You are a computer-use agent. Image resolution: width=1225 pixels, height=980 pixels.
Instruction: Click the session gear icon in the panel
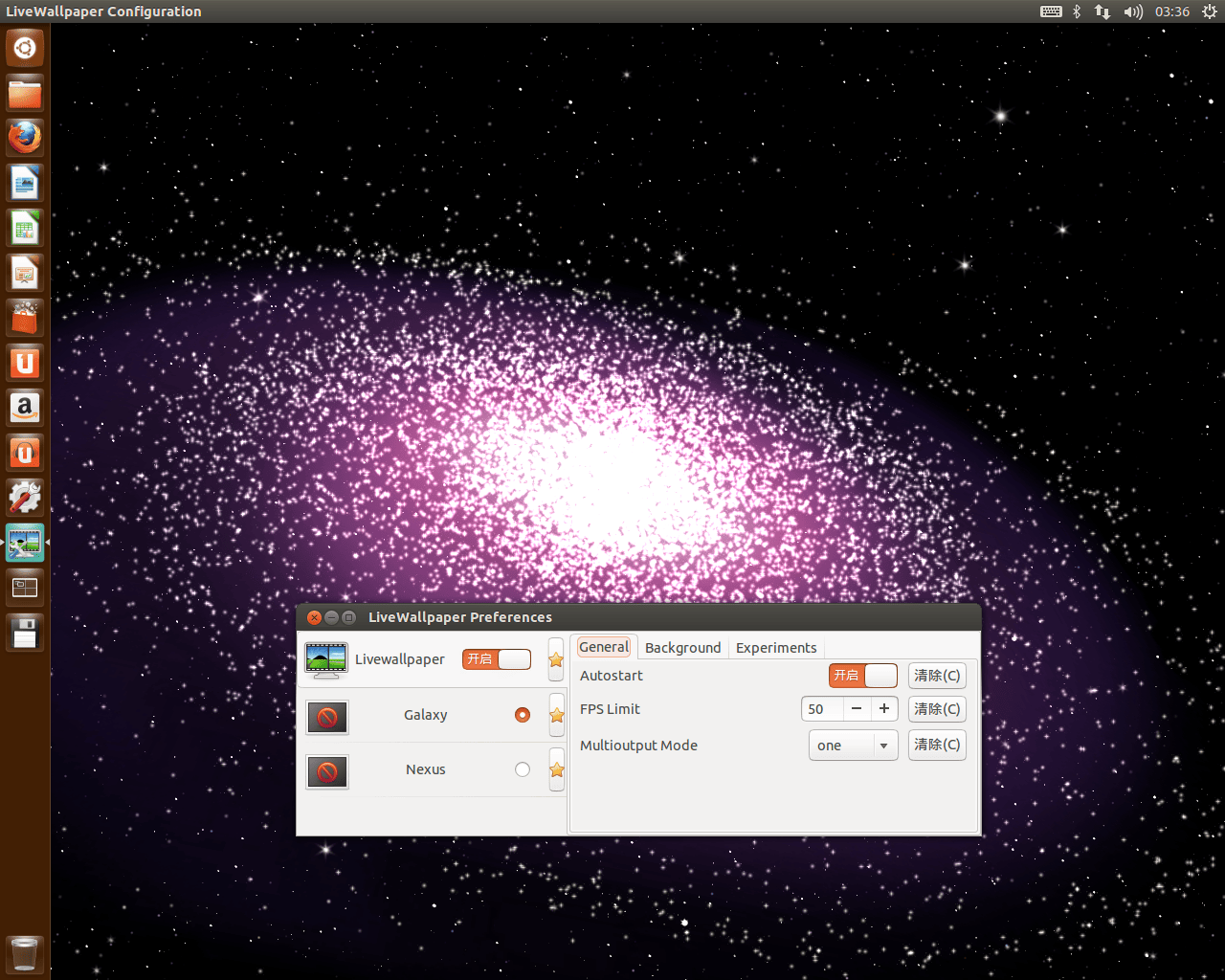(x=1208, y=11)
